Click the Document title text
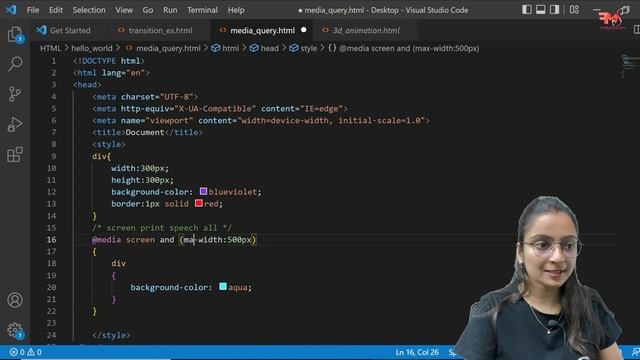This screenshot has height=360, width=640. (x=145, y=132)
